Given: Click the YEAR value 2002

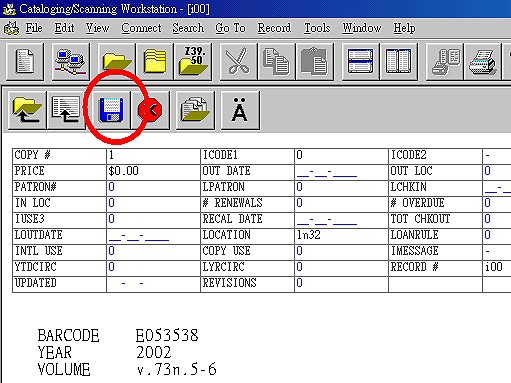Looking at the screenshot, I should pos(153,353).
